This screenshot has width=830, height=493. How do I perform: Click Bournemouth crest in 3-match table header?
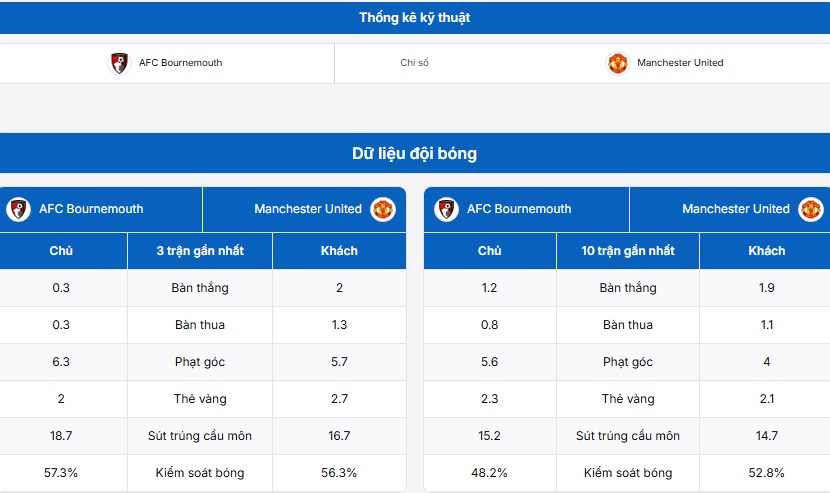[18, 209]
